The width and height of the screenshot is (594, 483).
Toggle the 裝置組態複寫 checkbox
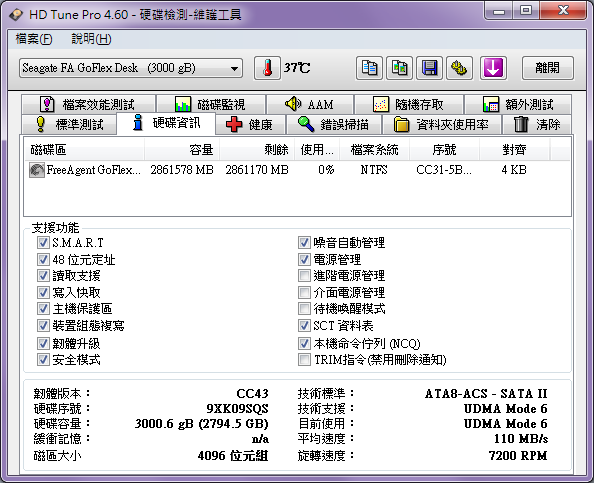(43, 325)
